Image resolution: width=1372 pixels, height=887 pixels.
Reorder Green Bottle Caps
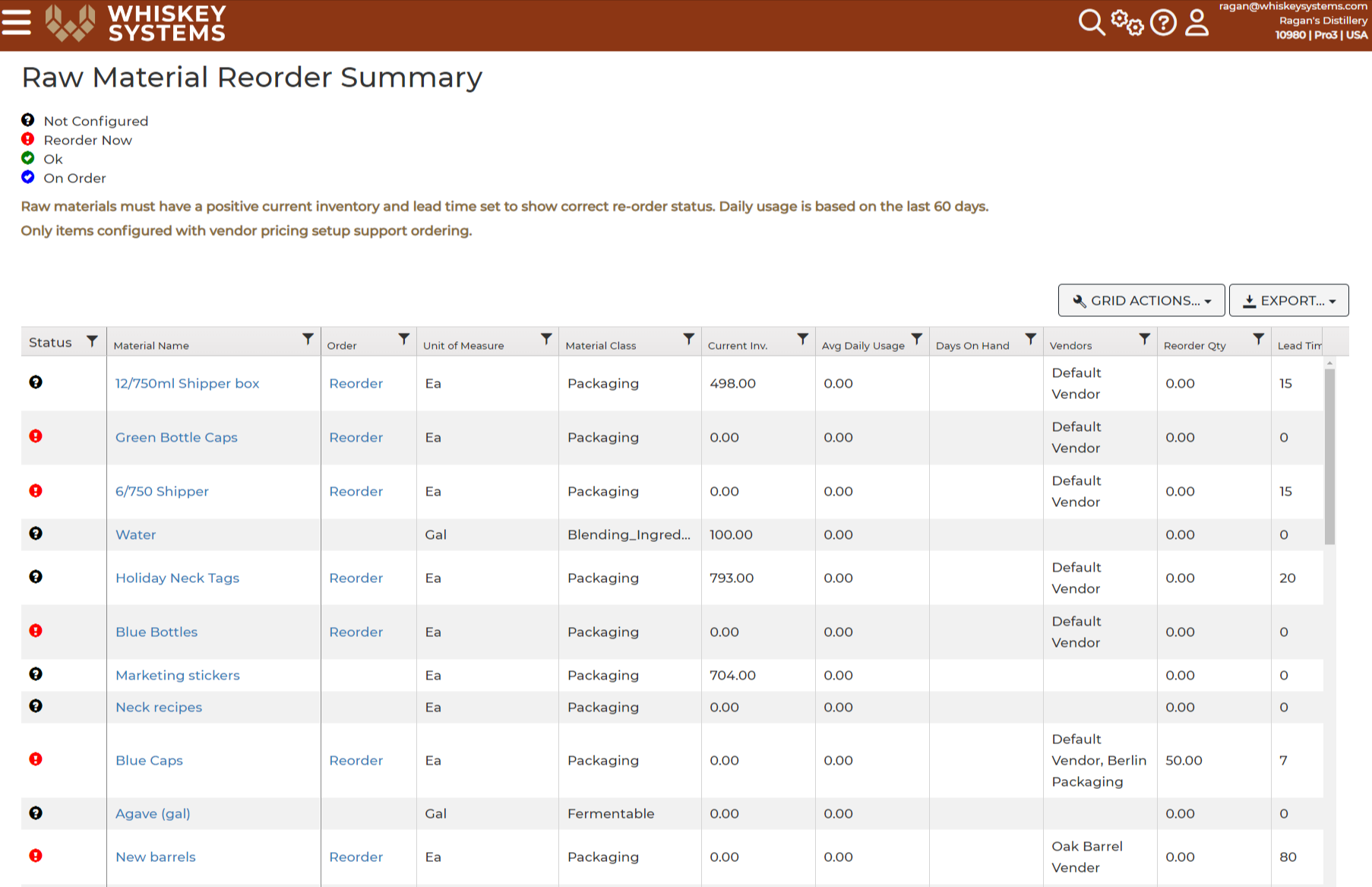click(x=356, y=438)
